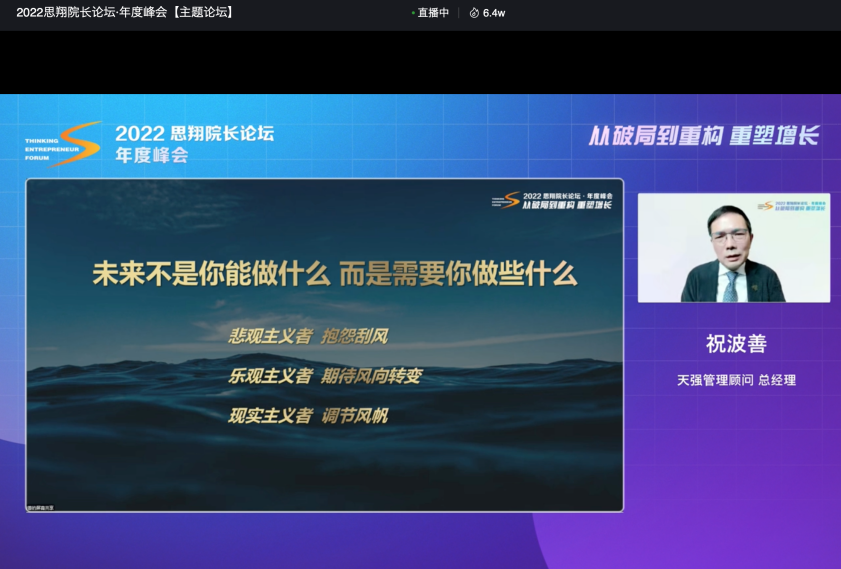Click the speaker title 天强管理顾问 总经理
This screenshot has width=841, height=569.
735,380
